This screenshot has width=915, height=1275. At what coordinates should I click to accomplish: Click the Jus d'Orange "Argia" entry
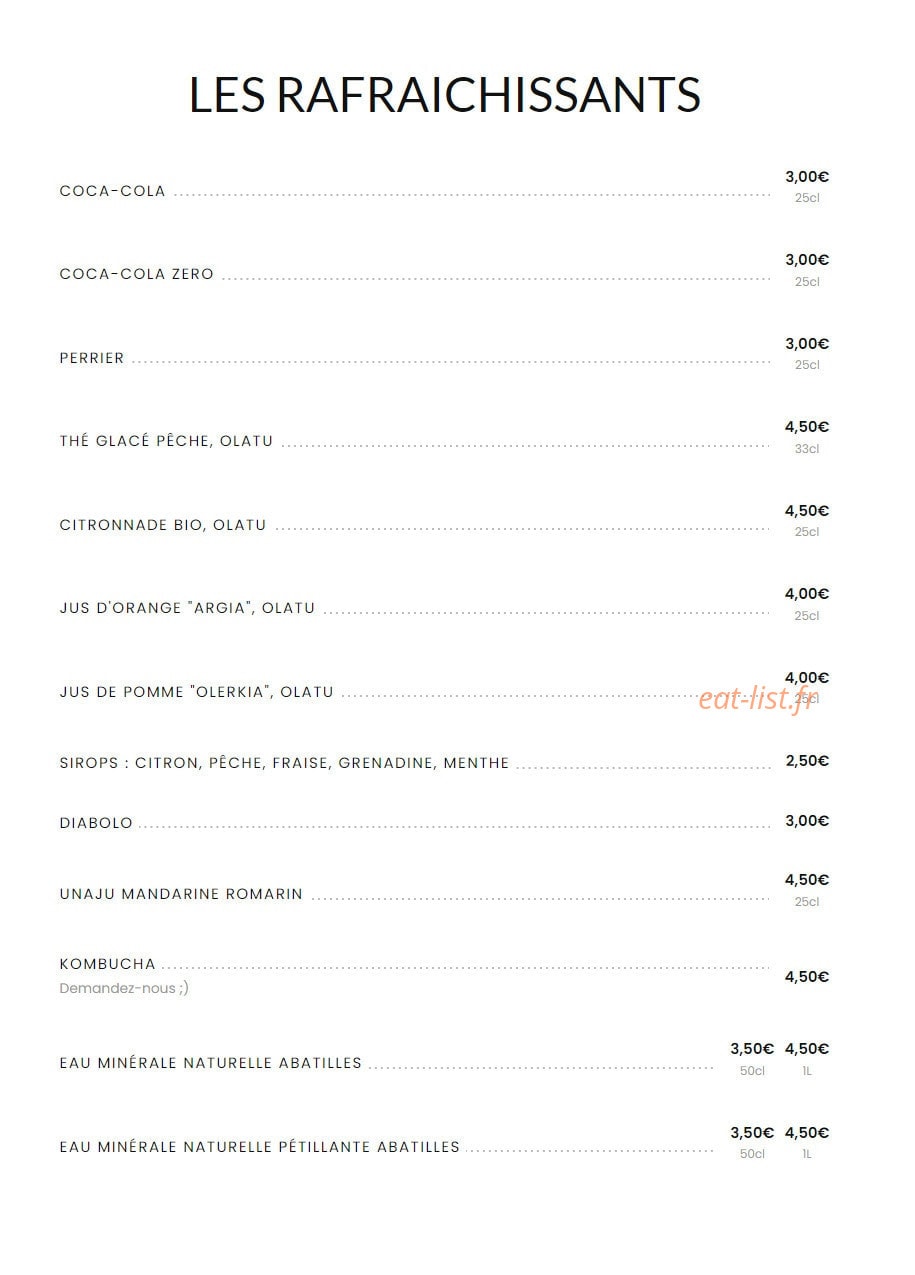point(187,608)
